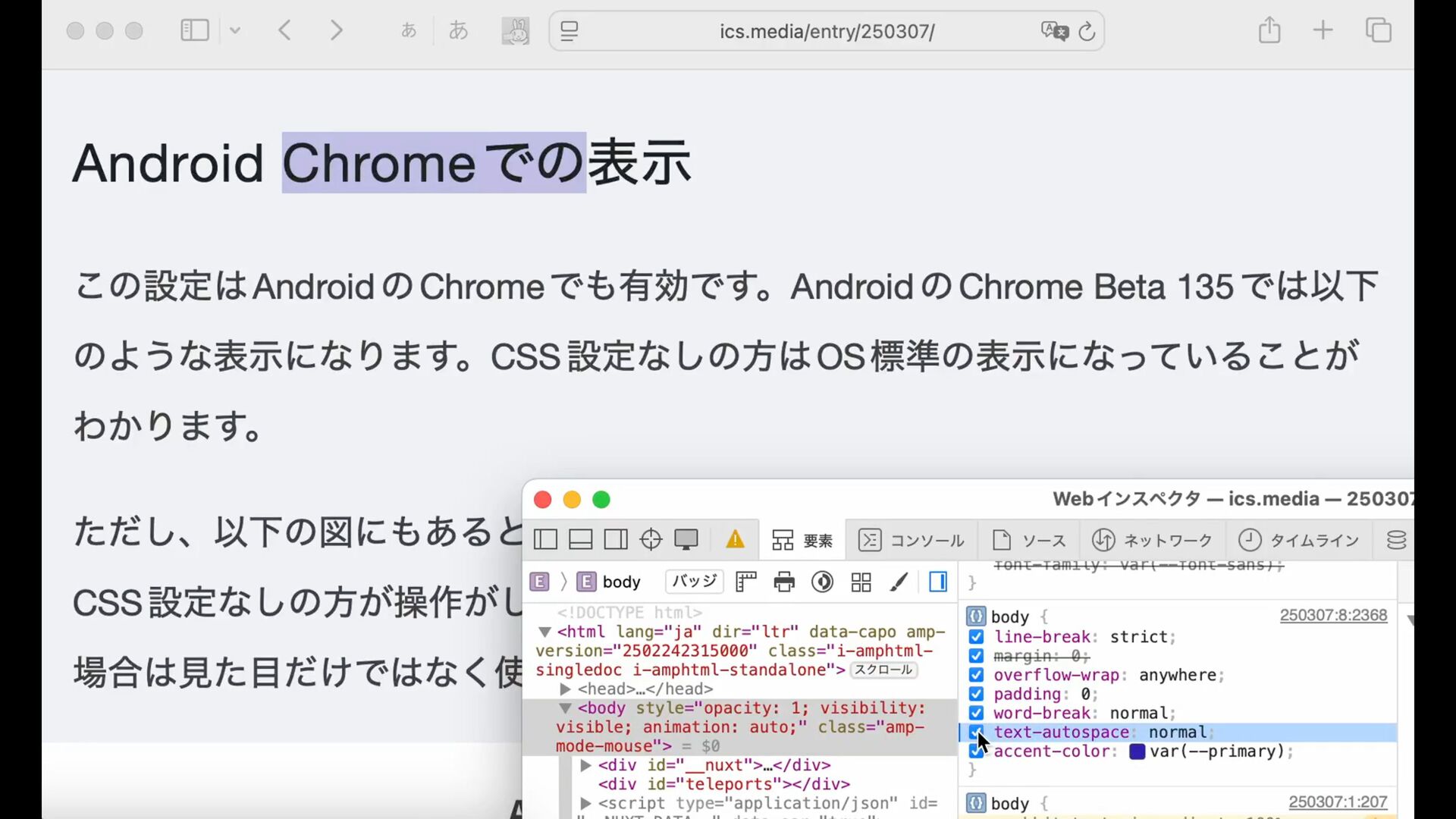Toggle the word-break normal checkbox
The height and width of the screenshot is (819, 1456).
[976, 713]
